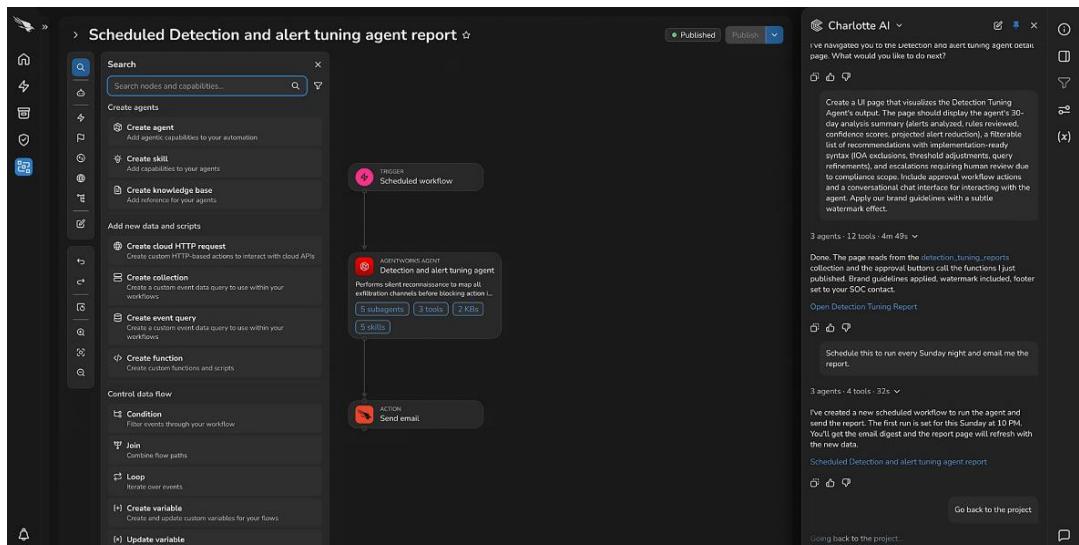Screen dimensions: 1079x545
Task: Open the Home icon in left navigation
Action: pos(23,59)
